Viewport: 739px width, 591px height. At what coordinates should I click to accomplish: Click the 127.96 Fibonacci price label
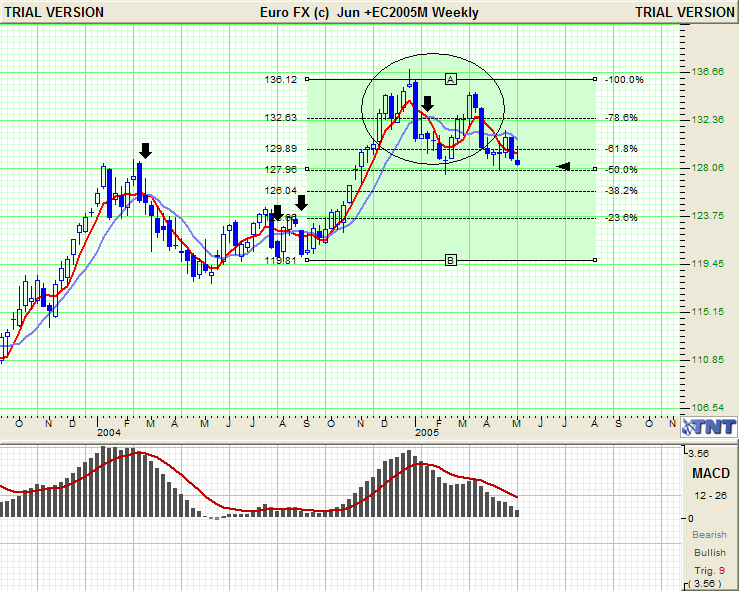coord(281,170)
